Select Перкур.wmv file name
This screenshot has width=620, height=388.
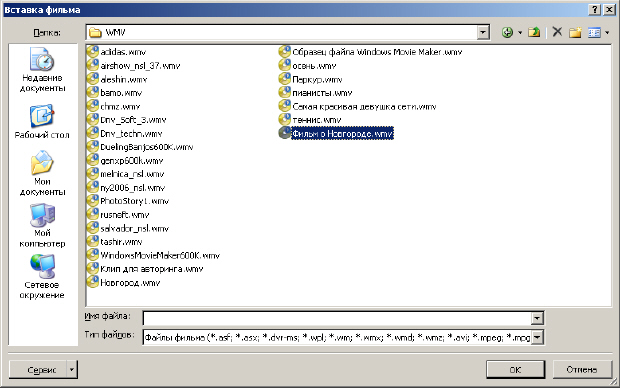click(x=317, y=79)
